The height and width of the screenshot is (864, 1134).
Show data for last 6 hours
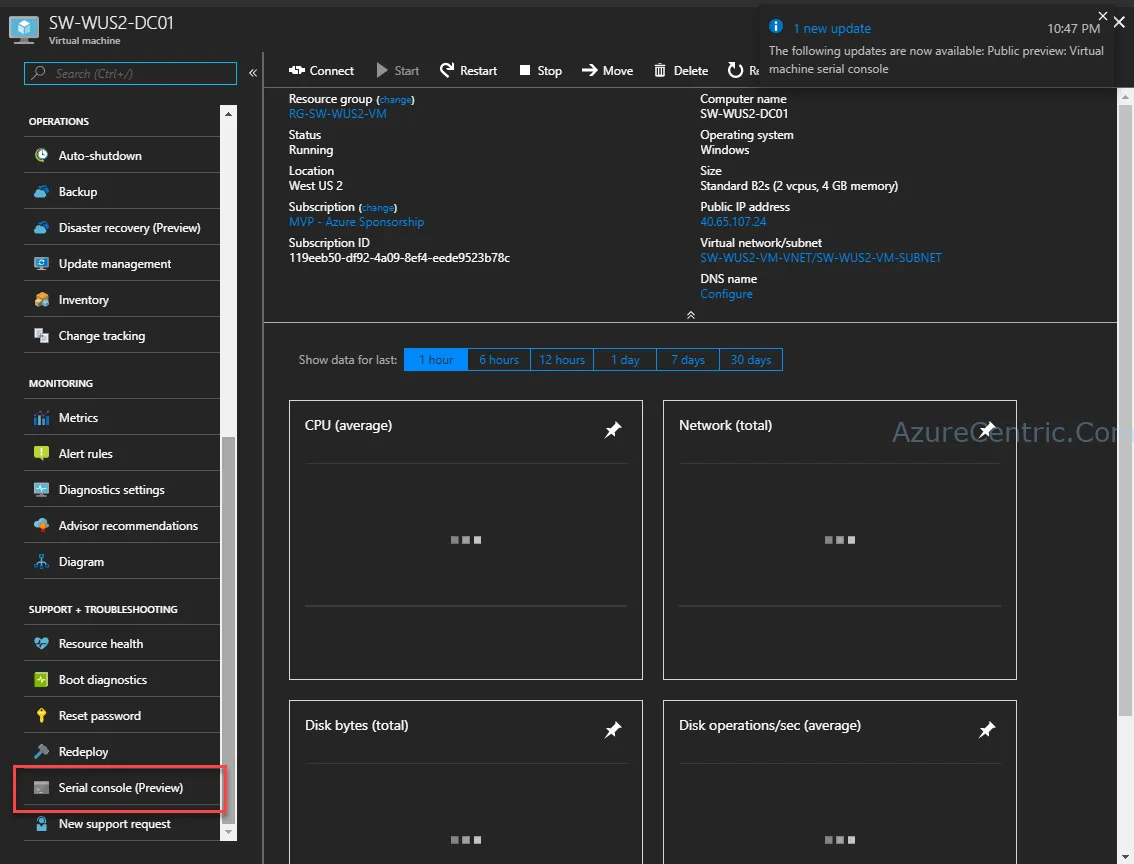click(499, 360)
